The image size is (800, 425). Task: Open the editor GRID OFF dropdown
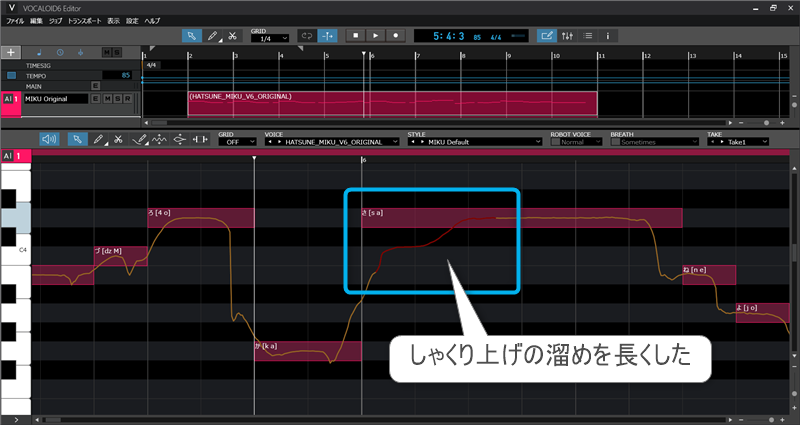237,142
